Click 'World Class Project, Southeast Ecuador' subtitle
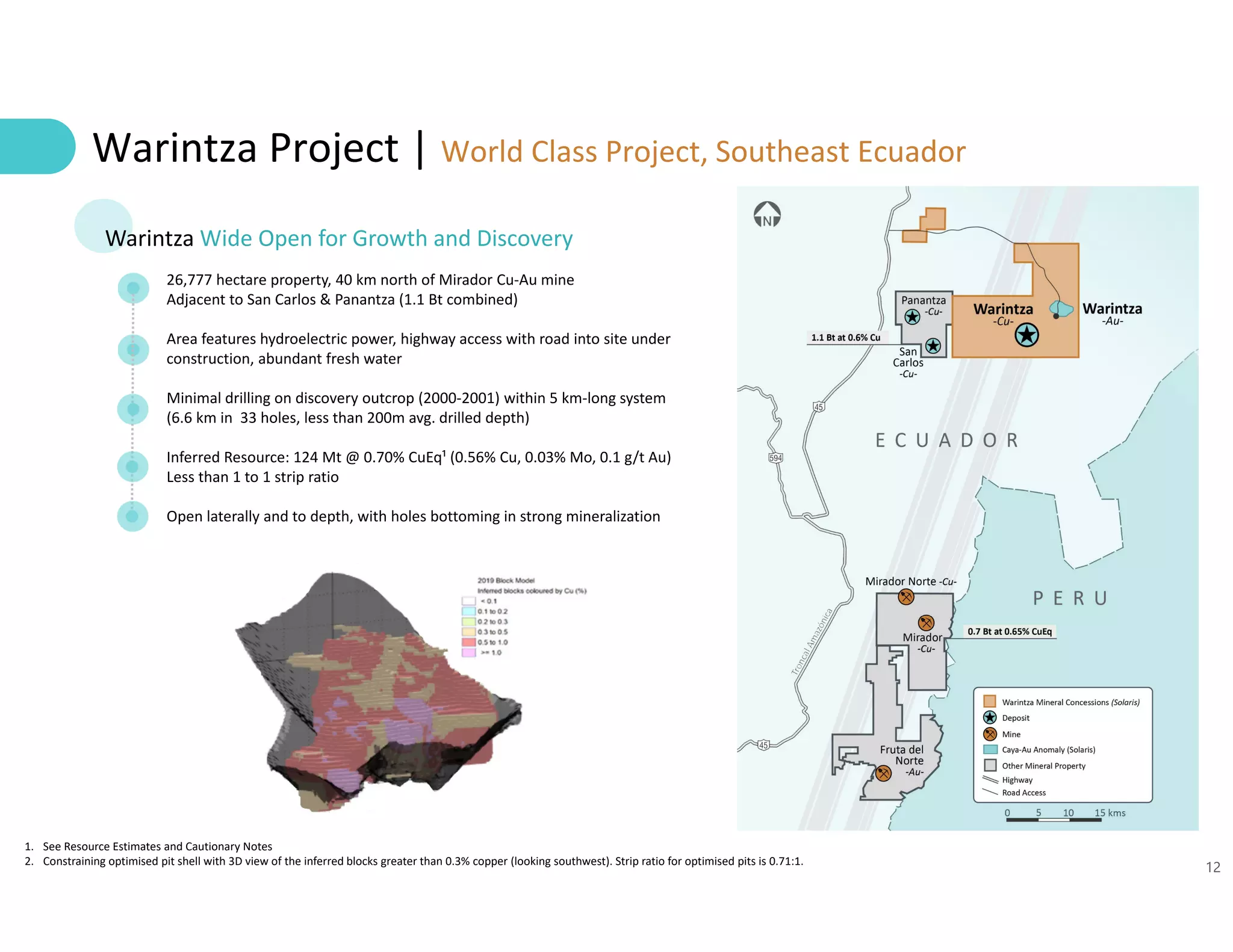Image resolution: width=1233 pixels, height=952 pixels. [703, 152]
